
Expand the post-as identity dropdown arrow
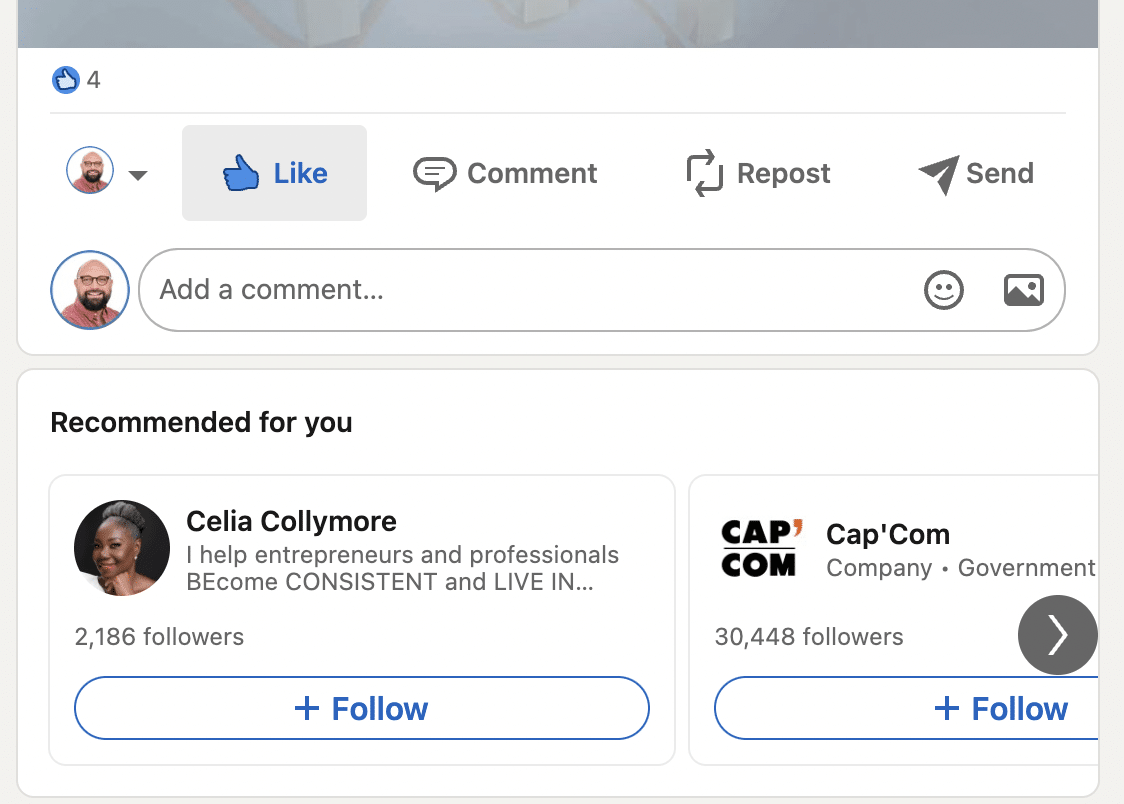pos(138,176)
